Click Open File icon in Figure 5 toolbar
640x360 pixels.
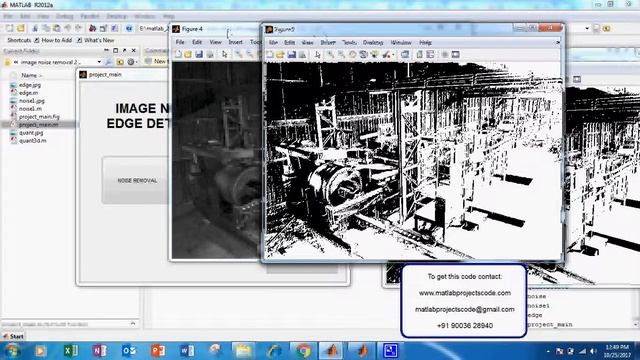click(x=280, y=54)
